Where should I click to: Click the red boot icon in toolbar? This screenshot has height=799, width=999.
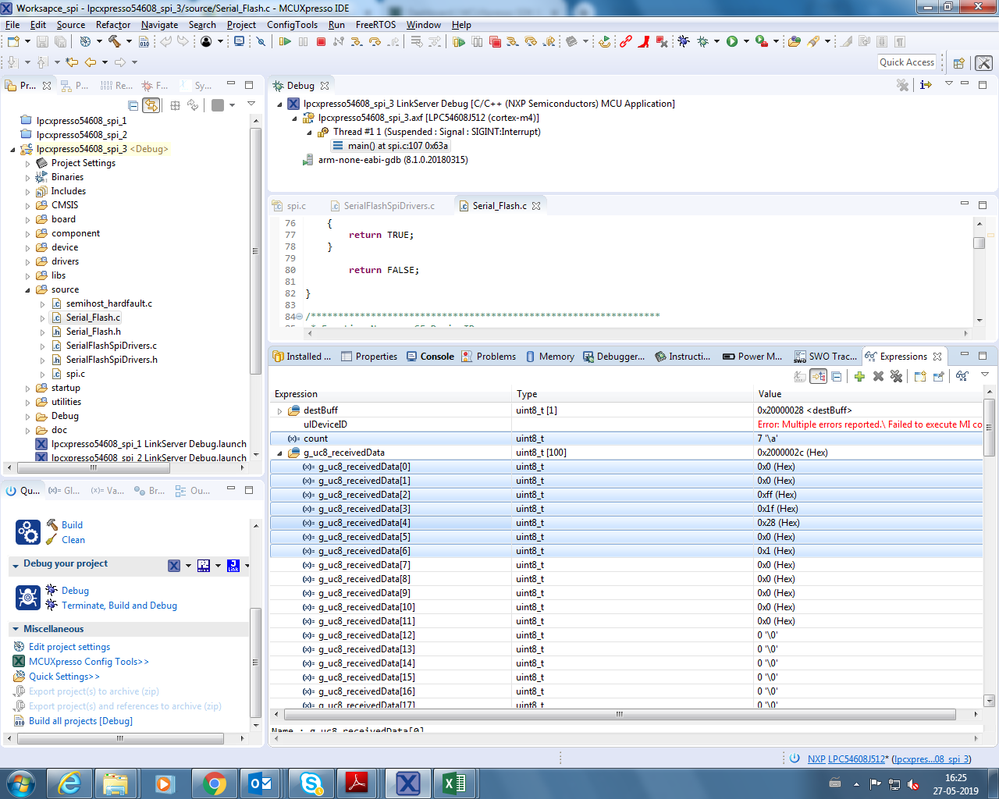pos(643,41)
